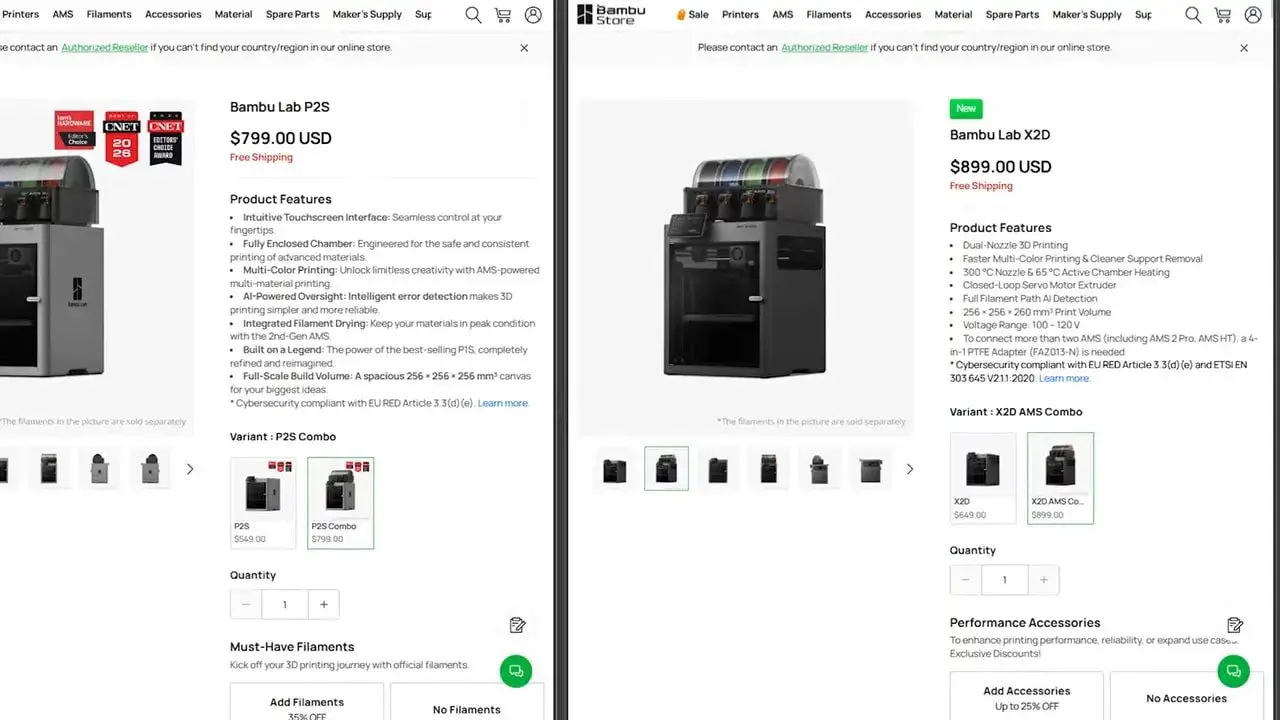1280x720 pixels.
Task: Show next X2D gallery thumbnails arrow
Action: pyautogui.click(x=909, y=469)
